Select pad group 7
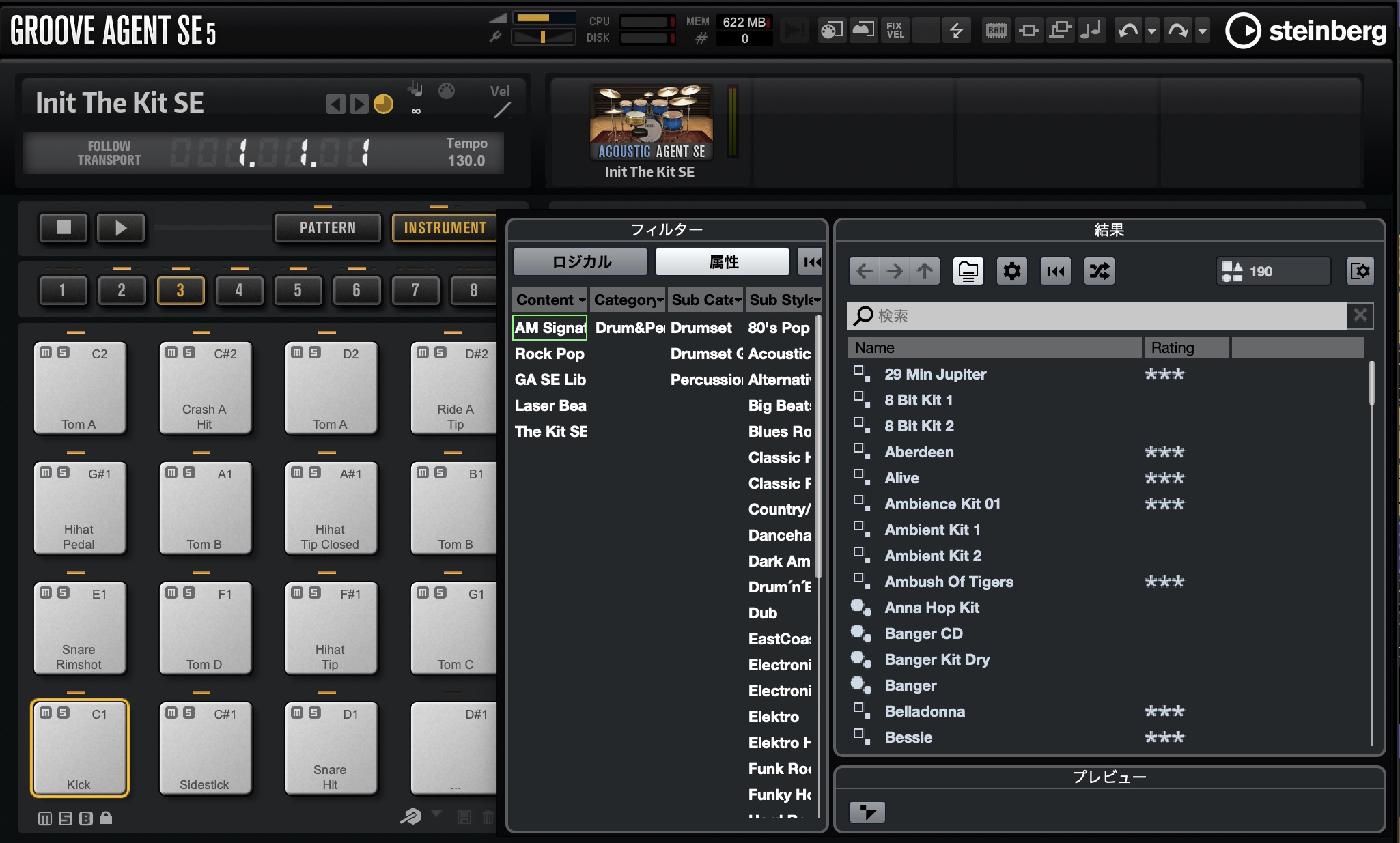The height and width of the screenshot is (843, 1400). pos(415,290)
